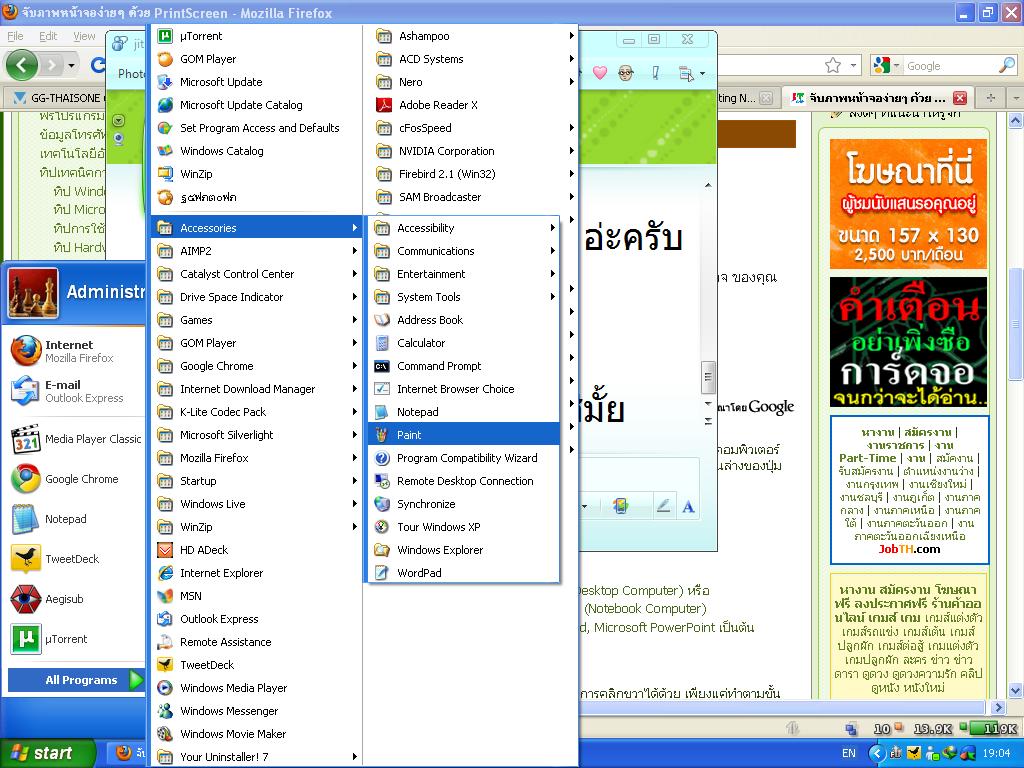Expand the K-Lite Codec Pack submenu
This screenshot has height=768, width=1024.
257,412
